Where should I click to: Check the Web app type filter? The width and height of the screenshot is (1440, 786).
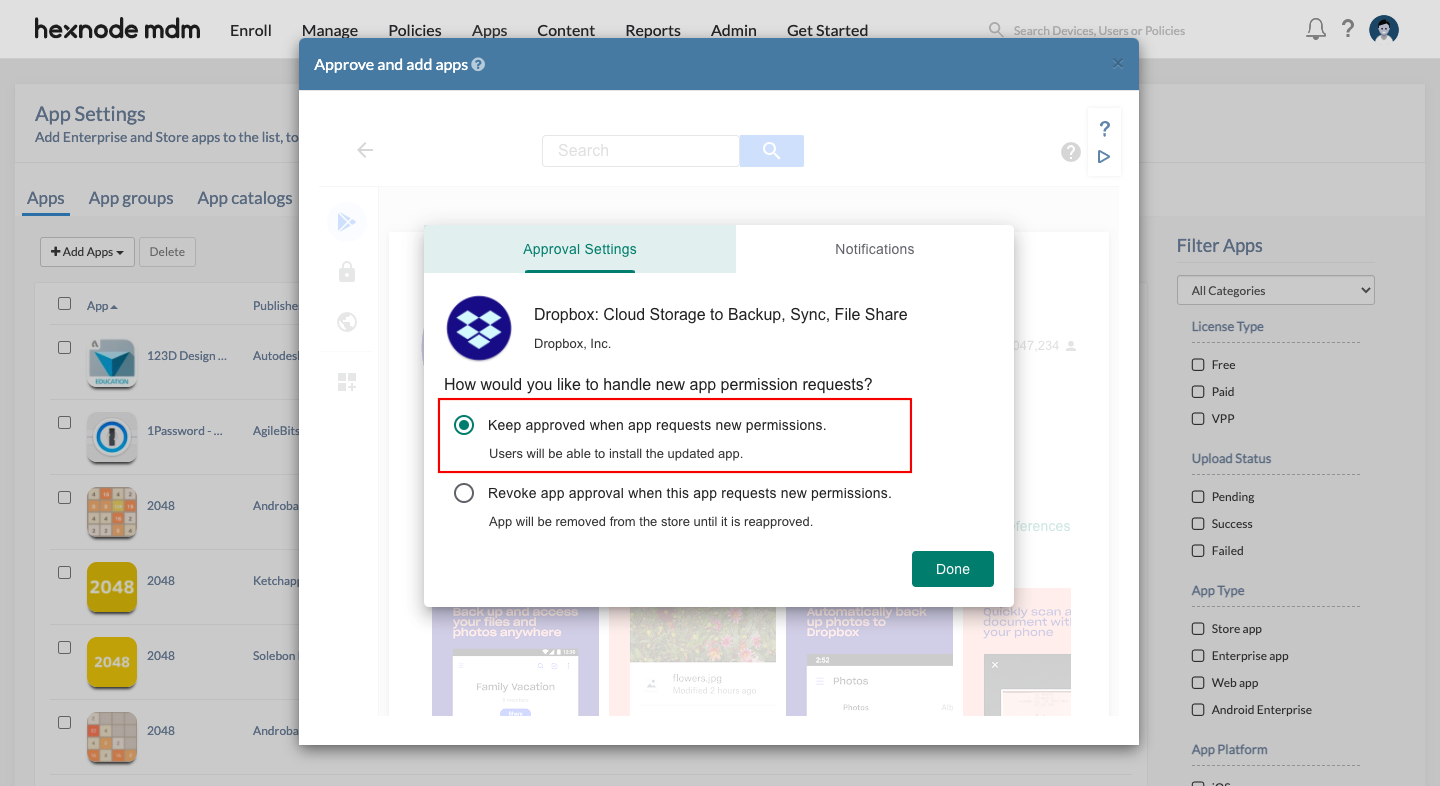1198,683
